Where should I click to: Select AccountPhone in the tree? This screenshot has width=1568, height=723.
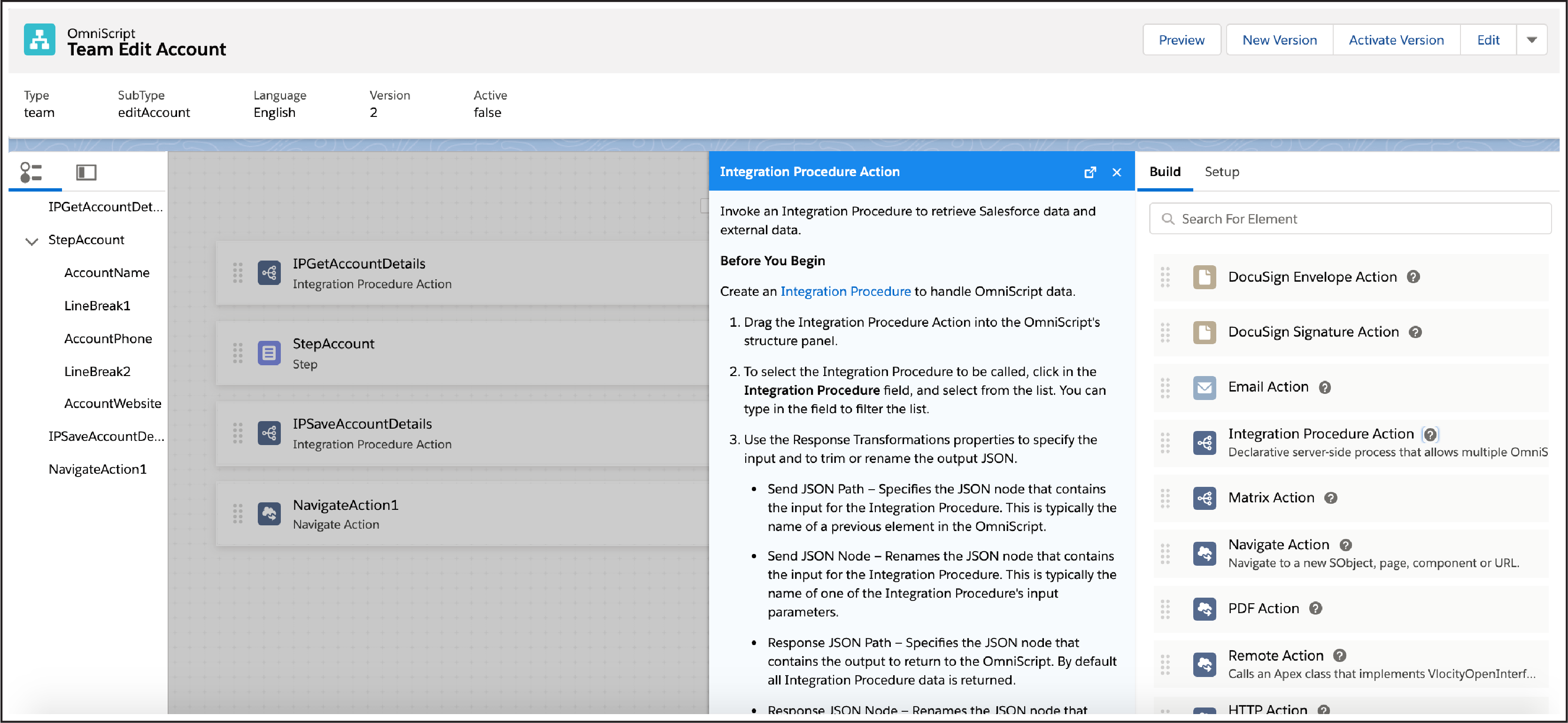pos(108,339)
